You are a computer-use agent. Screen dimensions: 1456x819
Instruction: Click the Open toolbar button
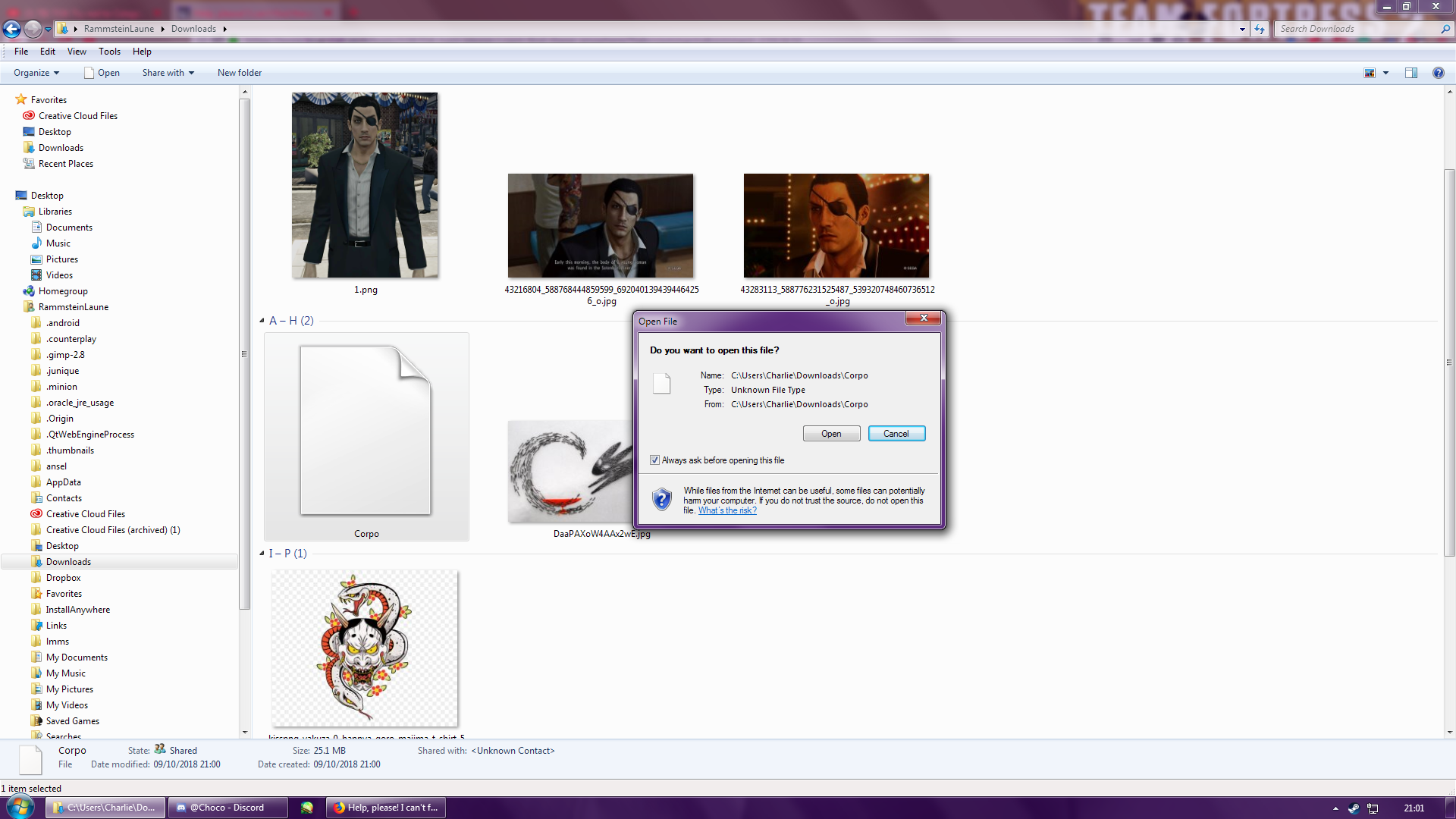click(102, 73)
